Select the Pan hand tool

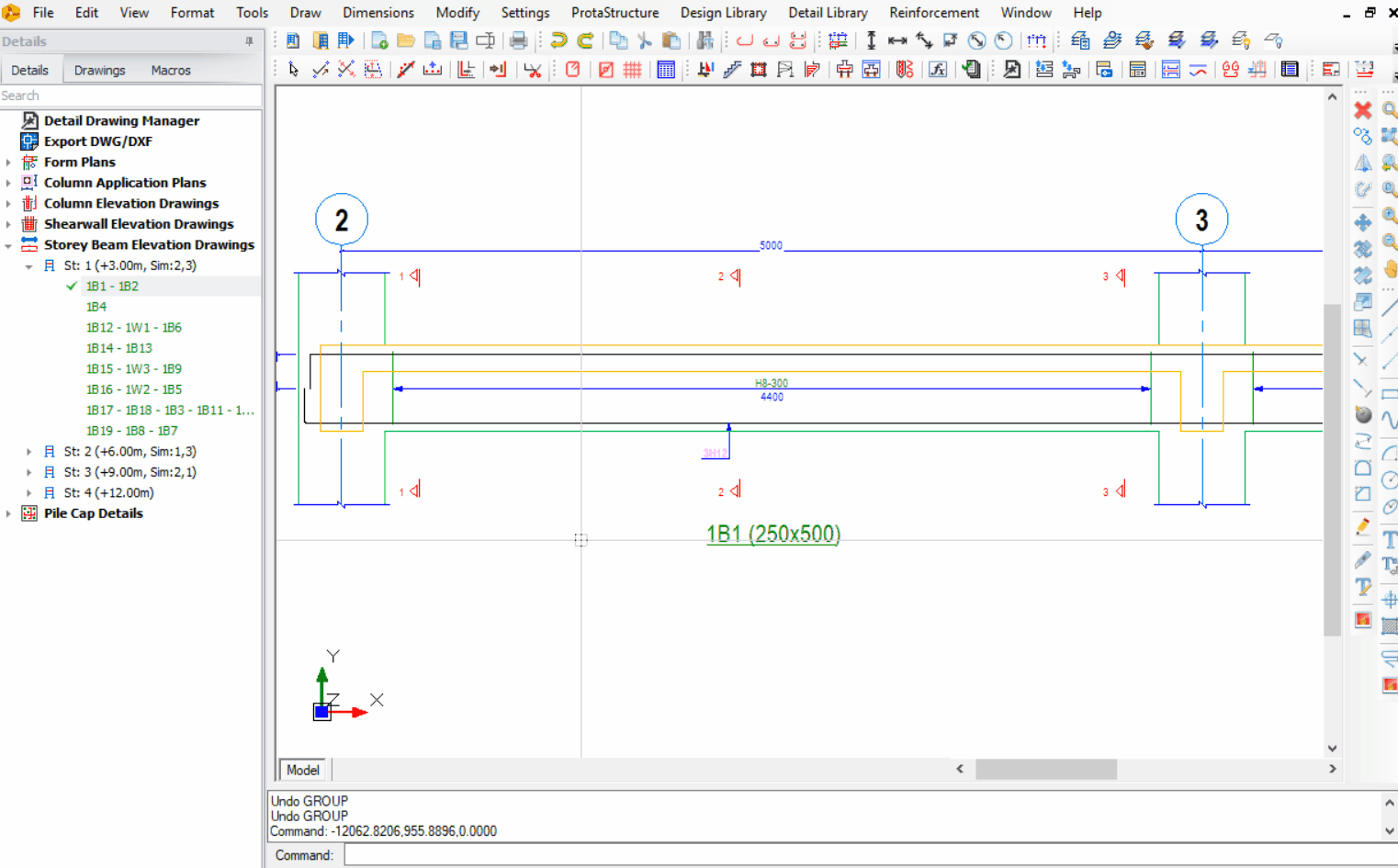click(1390, 269)
